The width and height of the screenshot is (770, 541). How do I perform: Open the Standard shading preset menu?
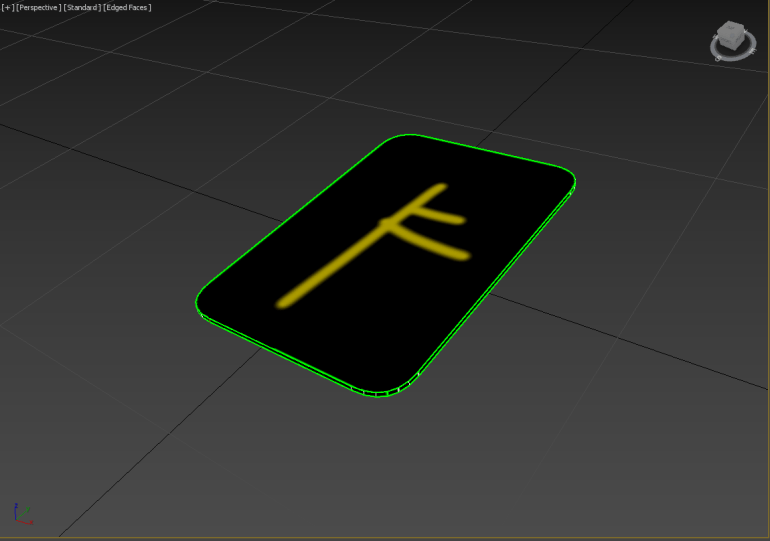(83, 8)
